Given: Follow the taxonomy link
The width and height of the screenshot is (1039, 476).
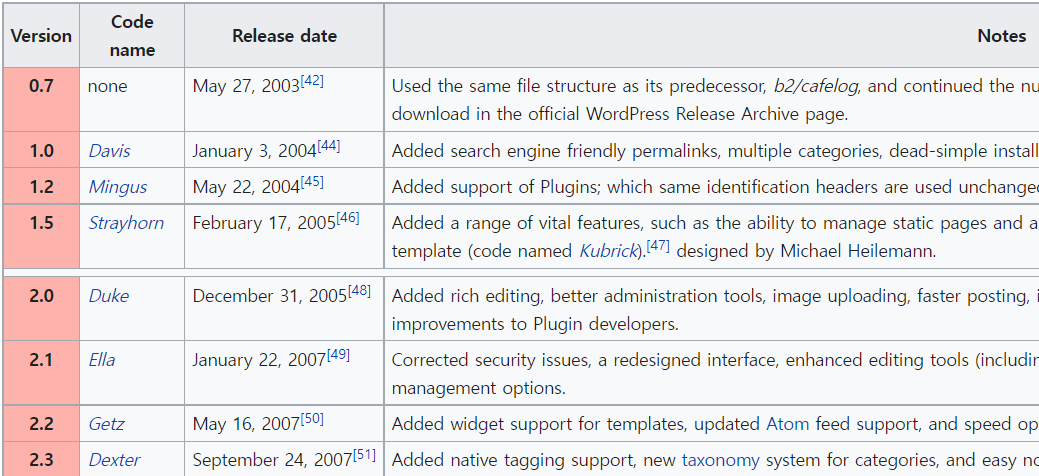Looking at the screenshot, I should point(720,460).
